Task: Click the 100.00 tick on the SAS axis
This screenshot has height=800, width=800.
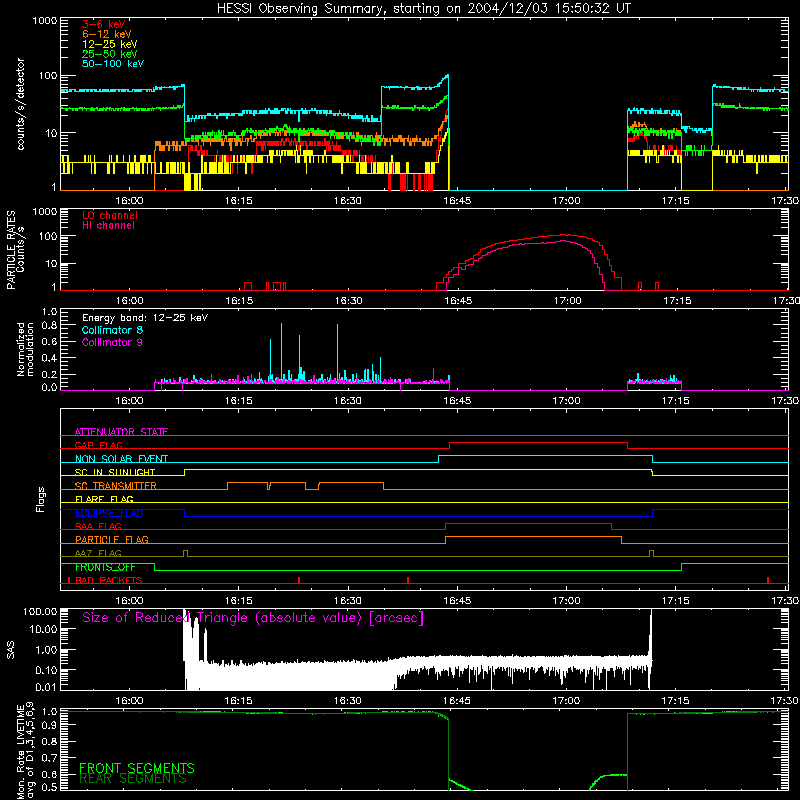Action: (40, 611)
